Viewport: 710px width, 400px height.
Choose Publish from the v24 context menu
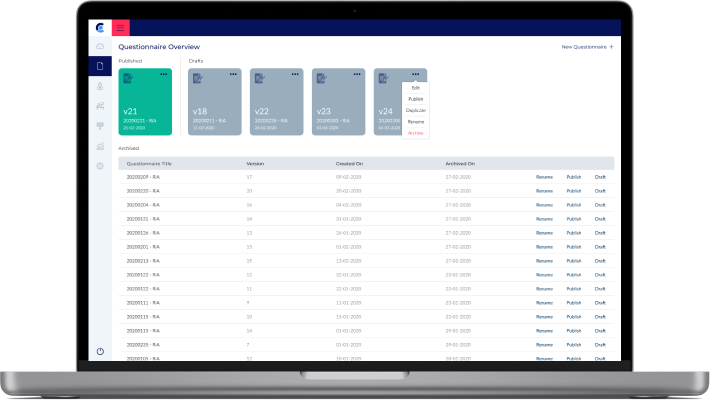416,99
